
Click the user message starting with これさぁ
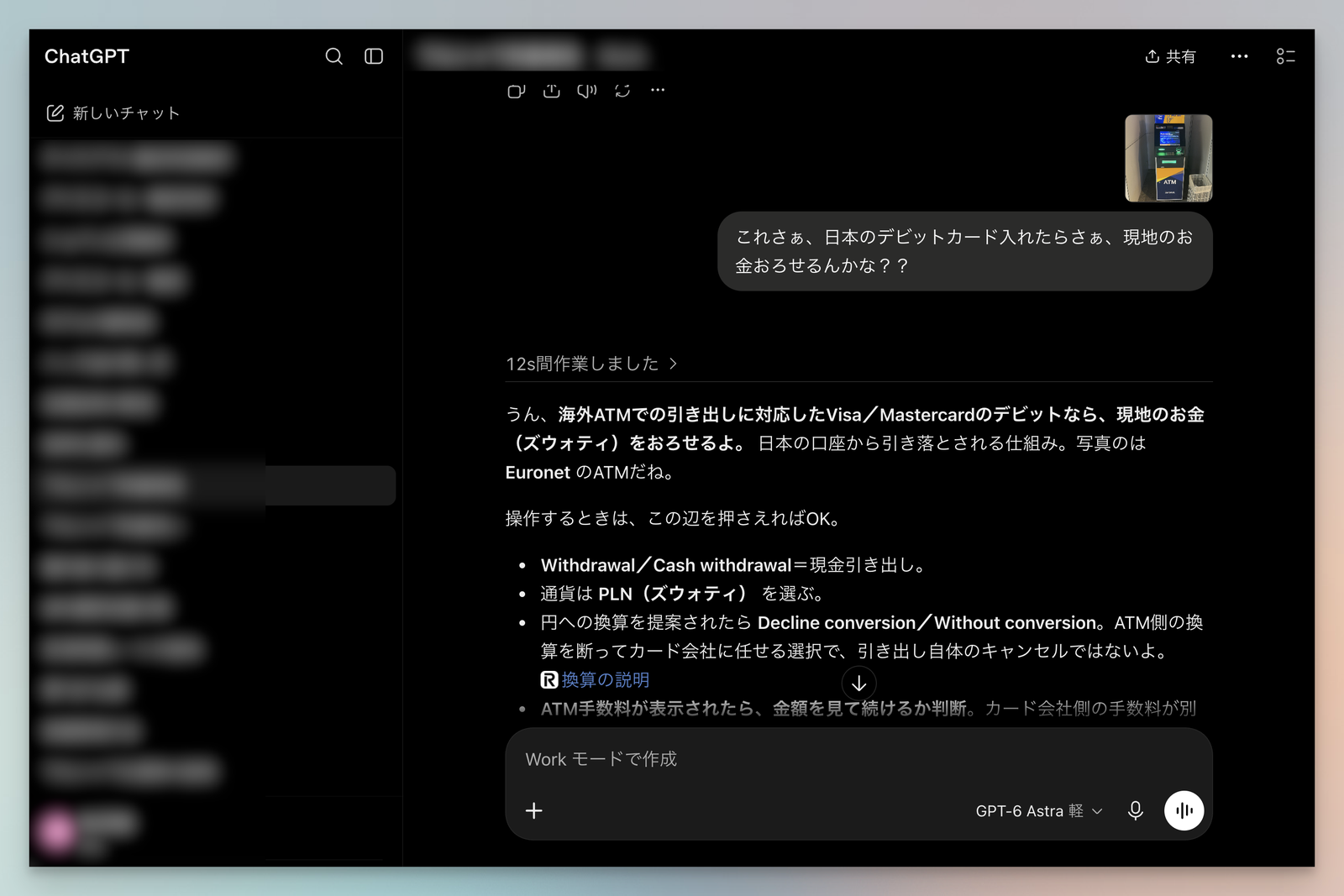tap(964, 251)
